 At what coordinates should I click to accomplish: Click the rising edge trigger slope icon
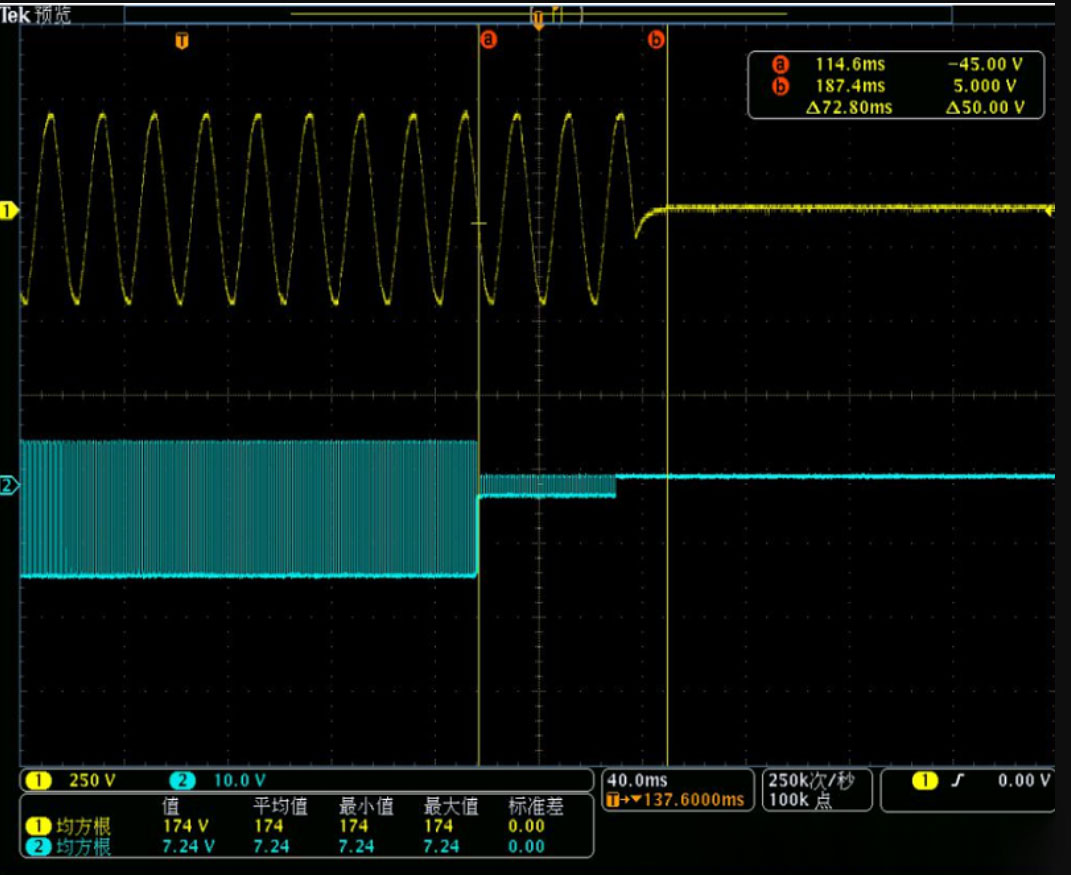click(958, 780)
